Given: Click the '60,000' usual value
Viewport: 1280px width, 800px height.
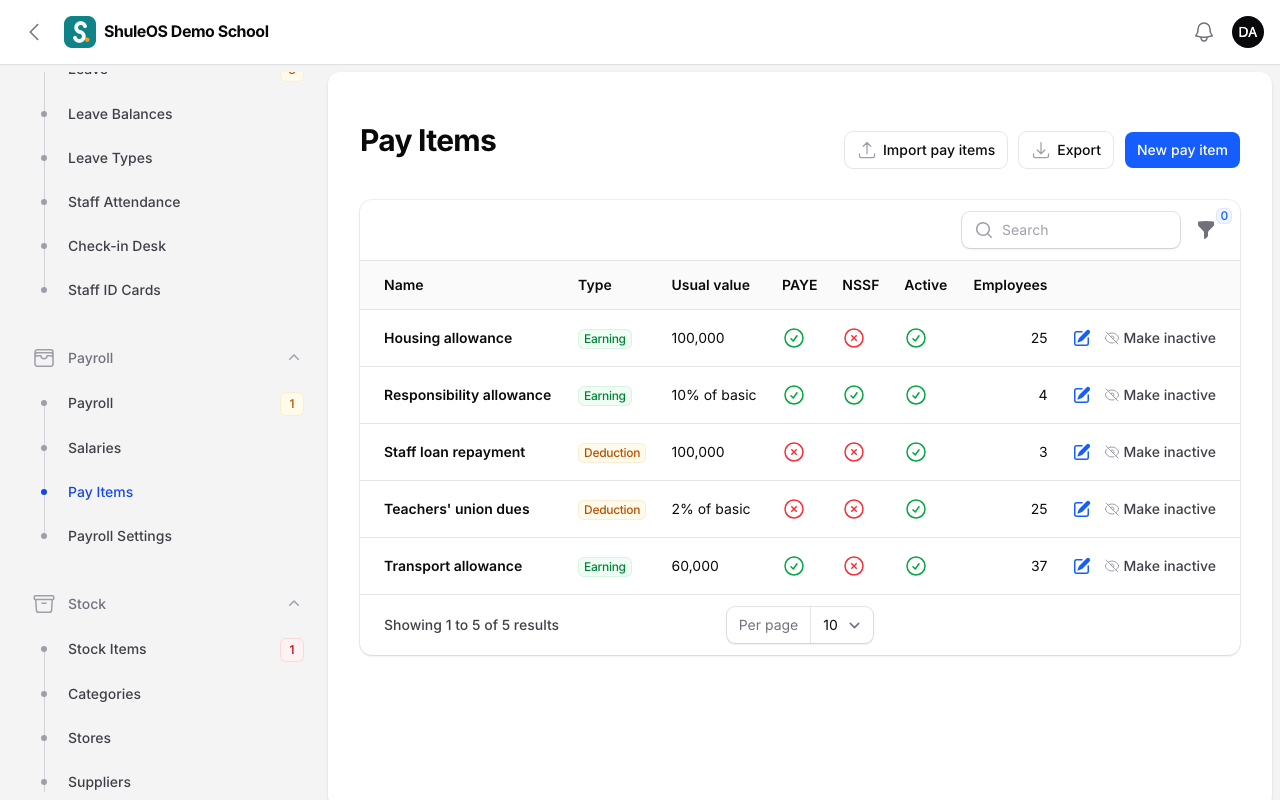Looking at the screenshot, I should click(695, 566).
